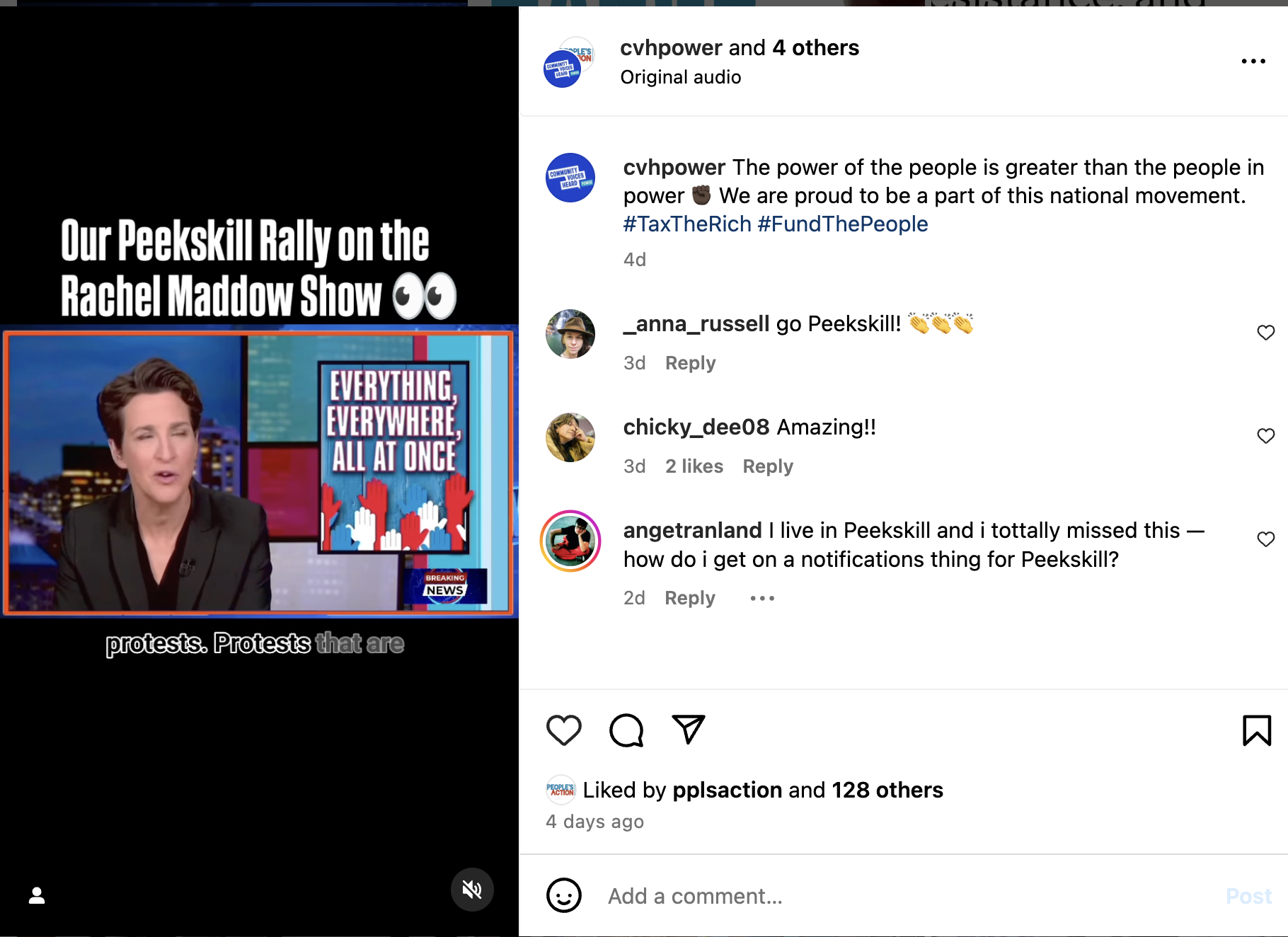Share post via paper plane icon
Screen dimensions: 1288x937
pos(689,730)
